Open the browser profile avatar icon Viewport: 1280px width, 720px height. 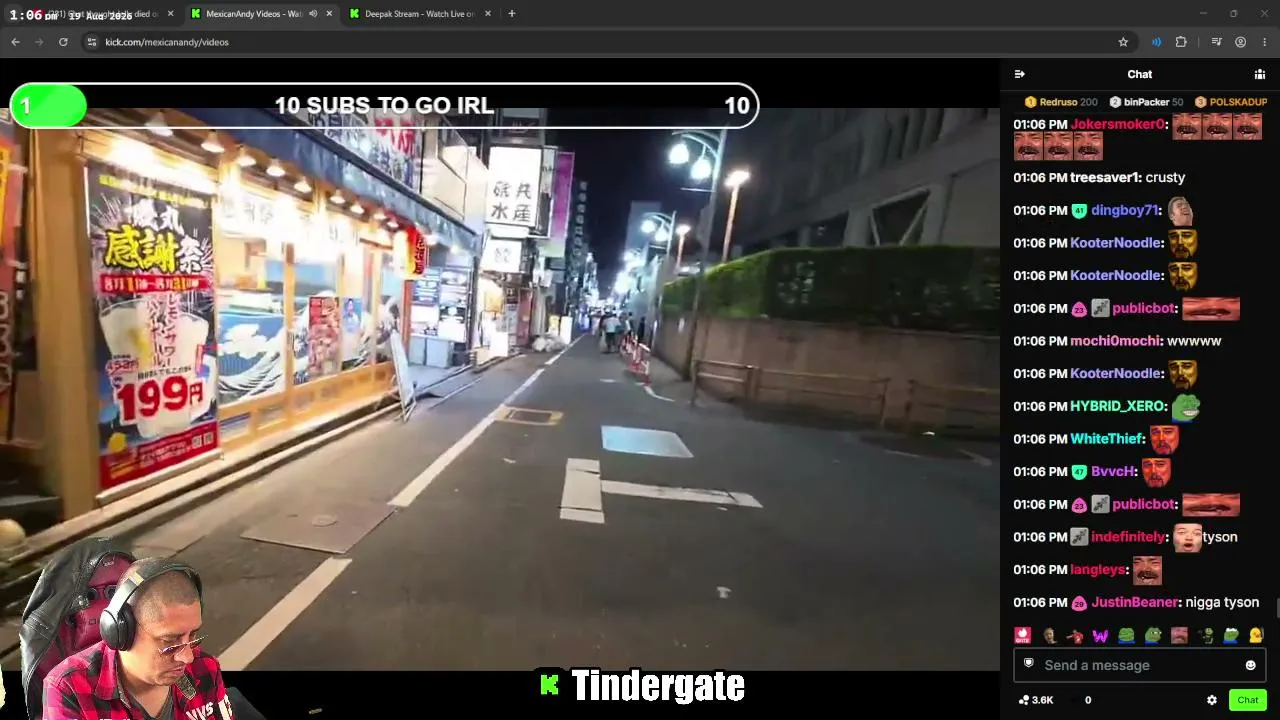pos(1240,42)
